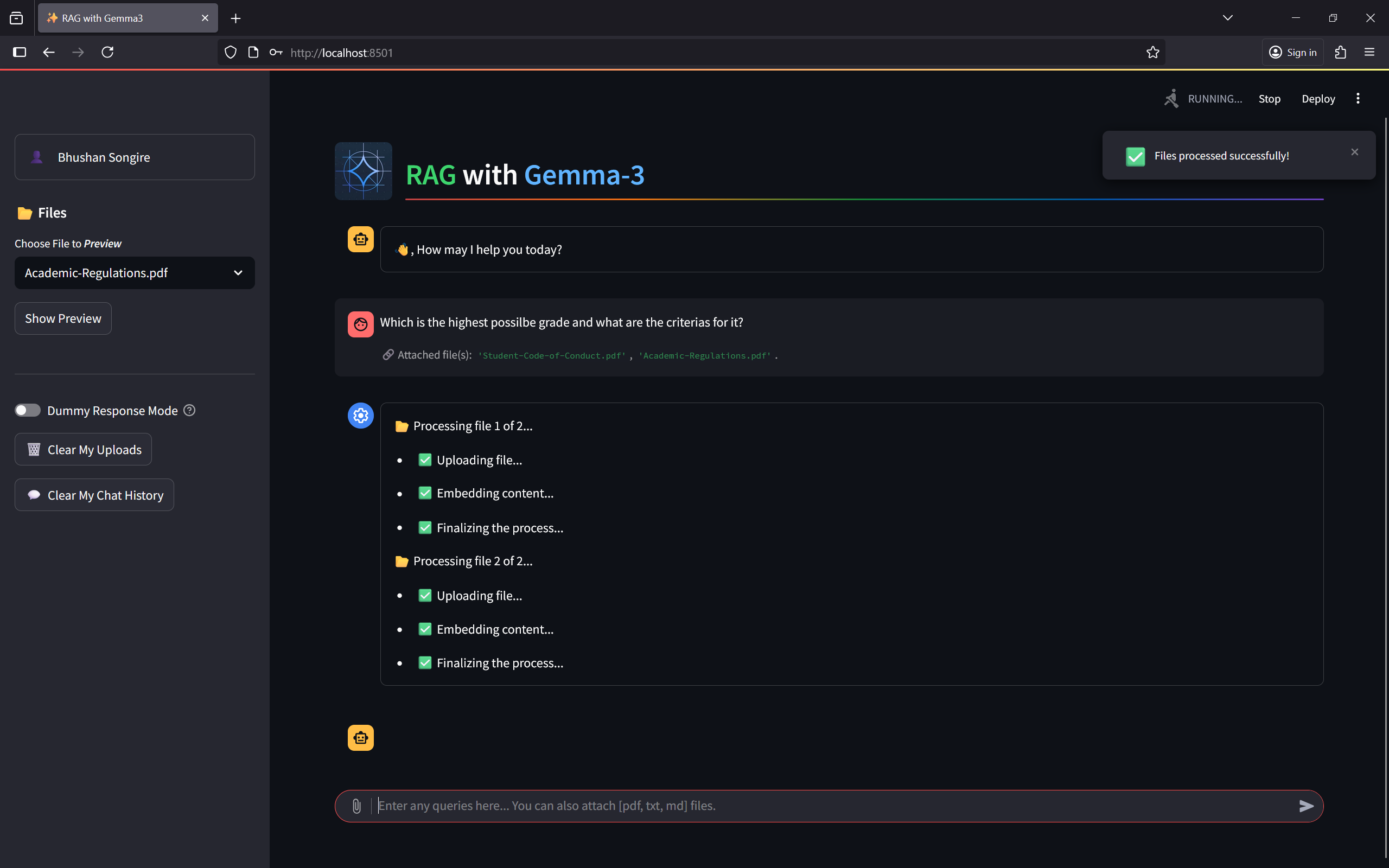Click the browser extensions puzzle icon
Screen dimensions: 1389x868
click(1340, 52)
